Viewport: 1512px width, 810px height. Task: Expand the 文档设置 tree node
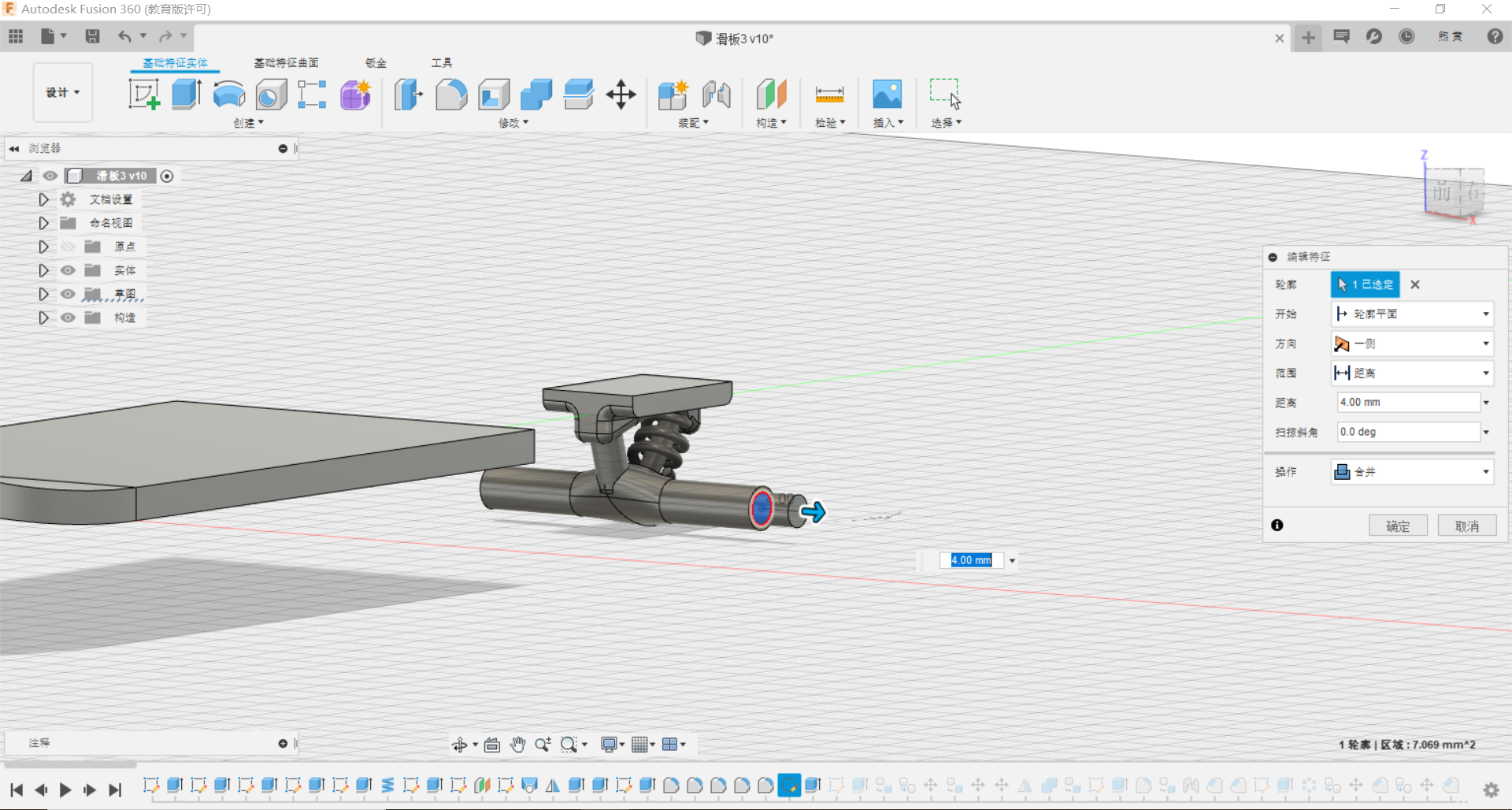44,199
